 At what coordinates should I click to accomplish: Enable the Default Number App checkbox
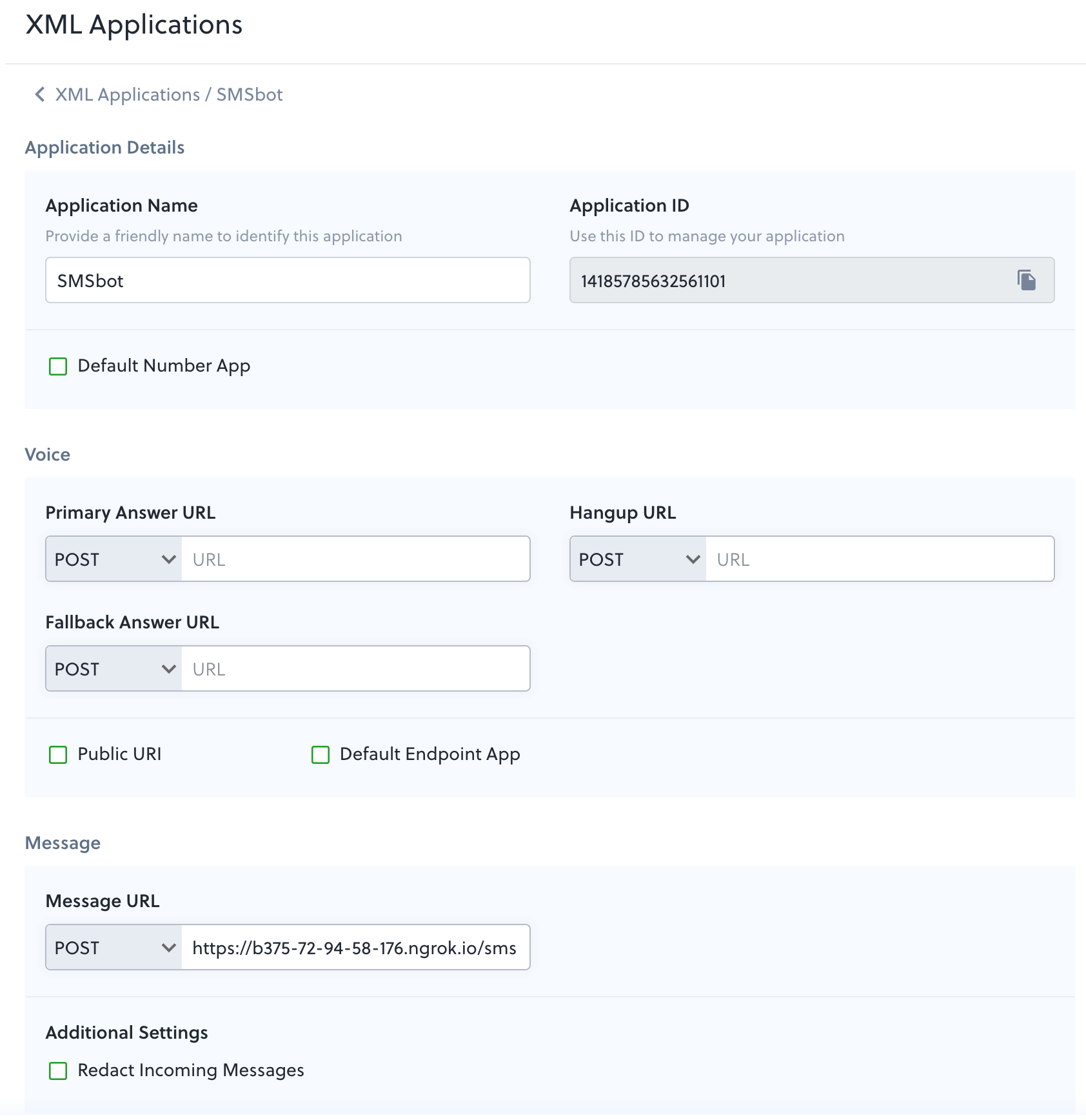pyautogui.click(x=58, y=366)
